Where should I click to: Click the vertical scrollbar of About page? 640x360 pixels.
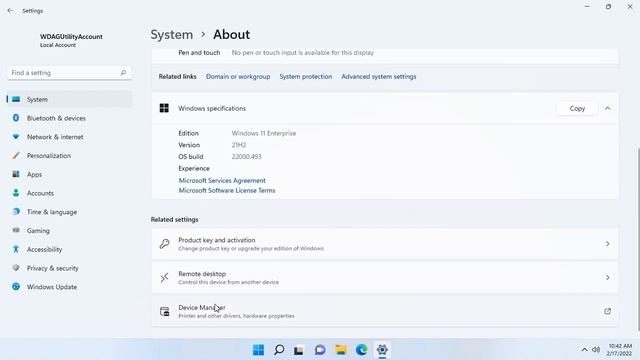pyautogui.click(x=638, y=239)
